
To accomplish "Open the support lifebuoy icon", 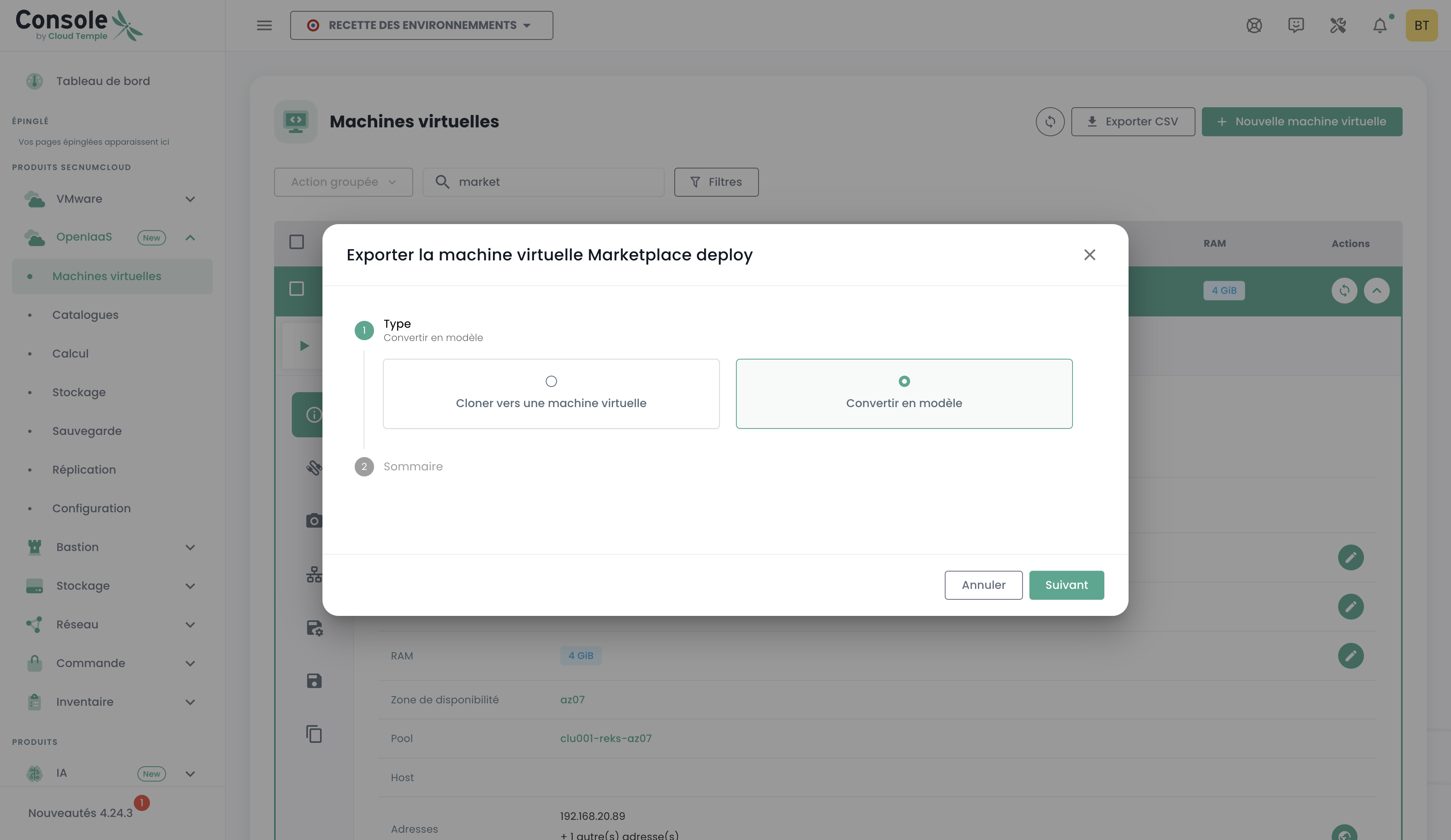I will (x=1254, y=26).
